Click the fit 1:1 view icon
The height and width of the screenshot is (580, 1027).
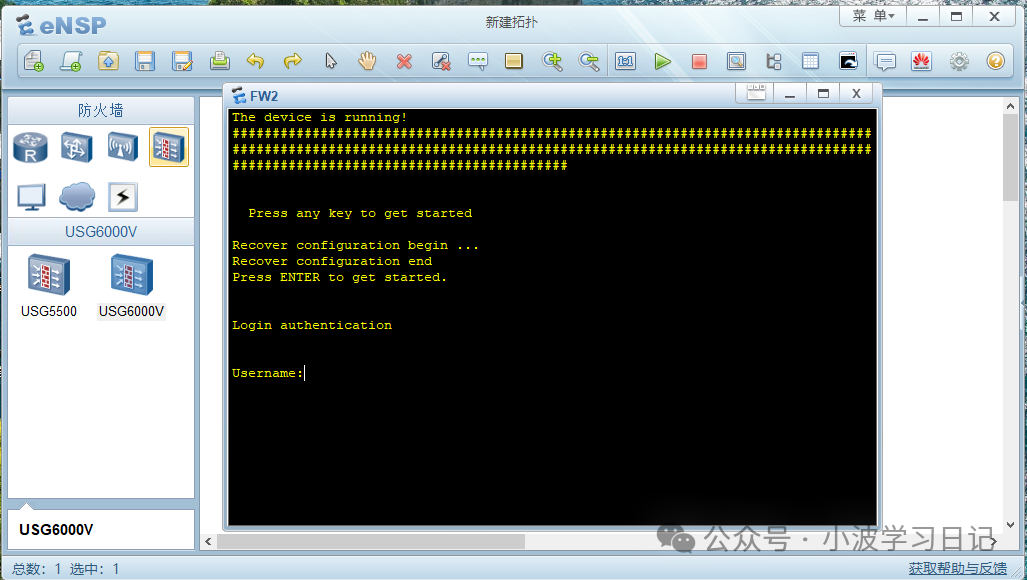tap(626, 62)
